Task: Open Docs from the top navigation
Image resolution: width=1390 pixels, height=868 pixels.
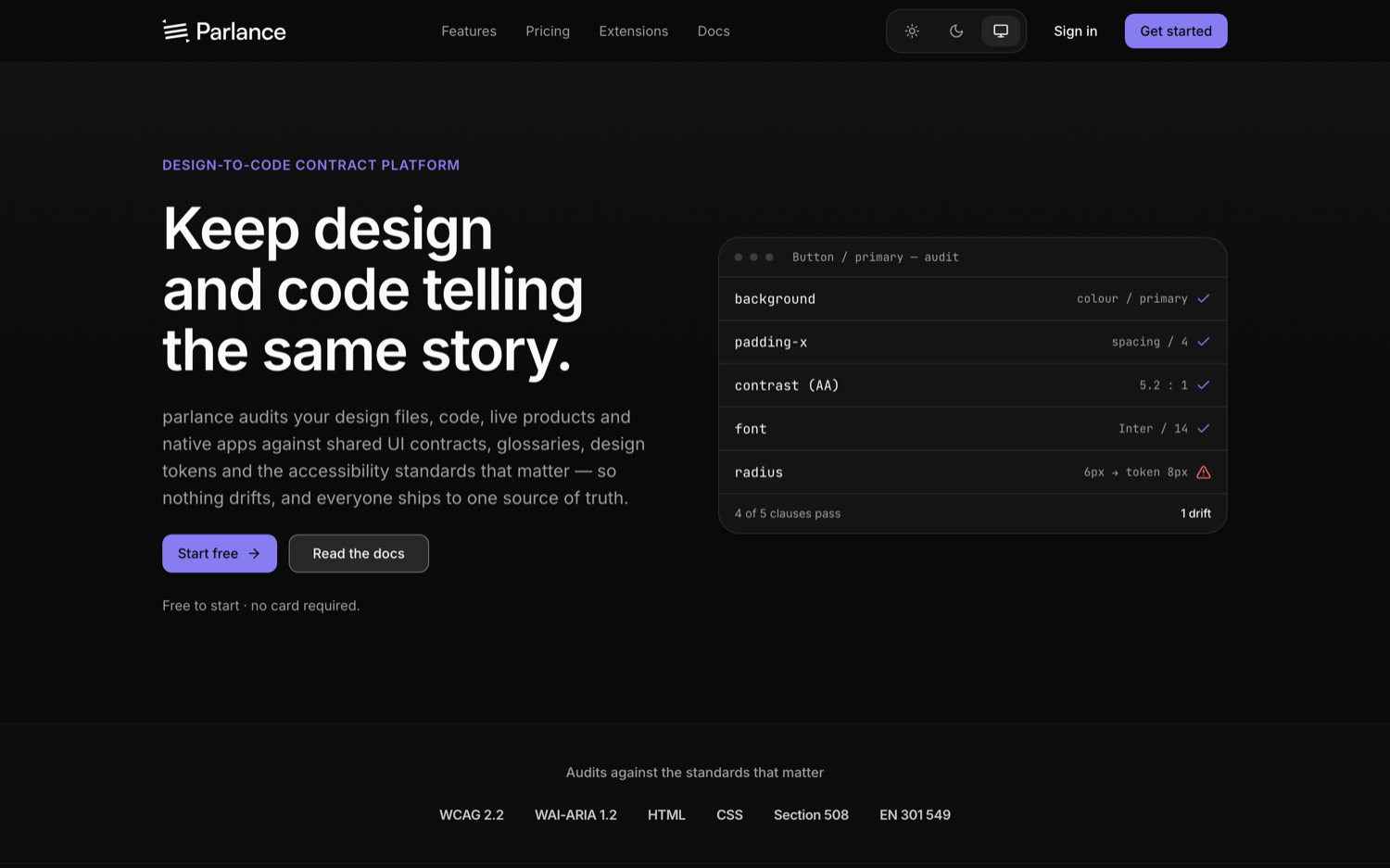Action: pyautogui.click(x=714, y=31)
